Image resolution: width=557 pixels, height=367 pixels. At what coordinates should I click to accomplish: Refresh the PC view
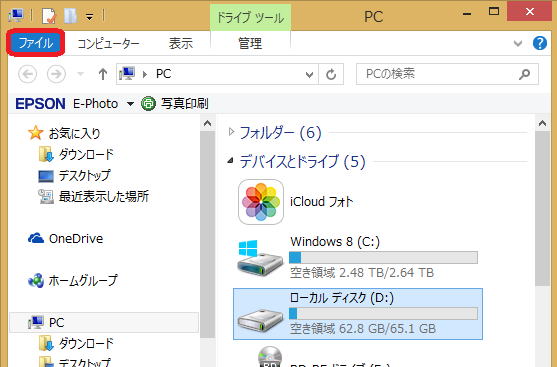click(331, 74)
